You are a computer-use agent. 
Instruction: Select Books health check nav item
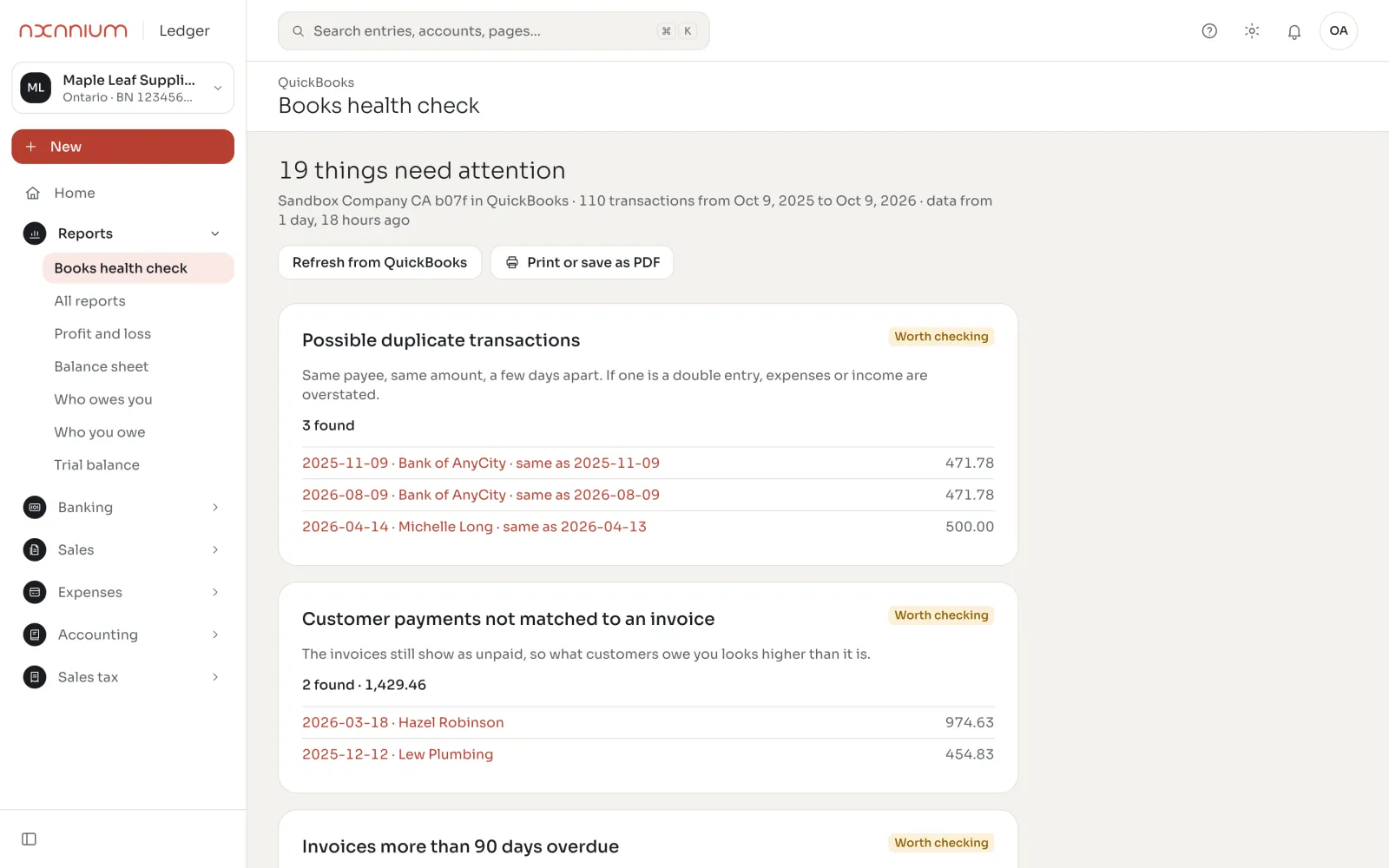[x=138, y=268]
